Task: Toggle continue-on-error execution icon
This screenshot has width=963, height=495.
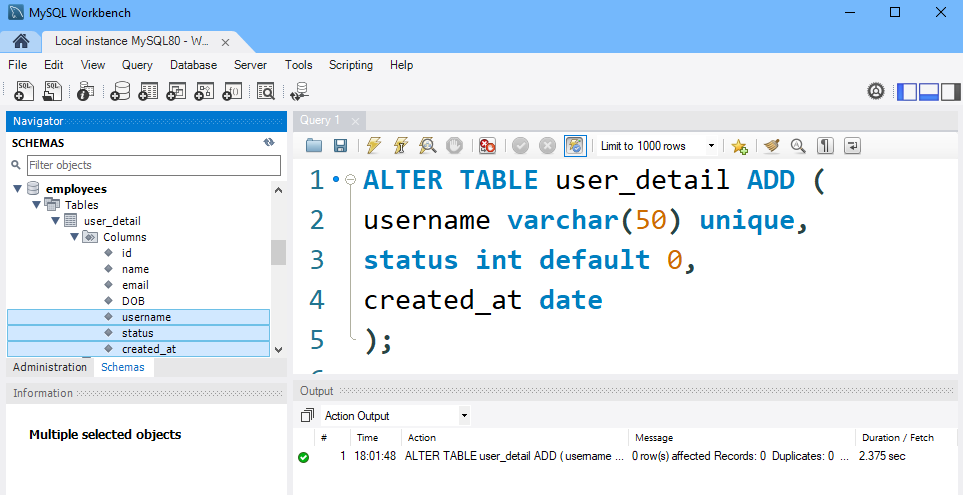Action: pyautogui.click(x=487, y=146)
